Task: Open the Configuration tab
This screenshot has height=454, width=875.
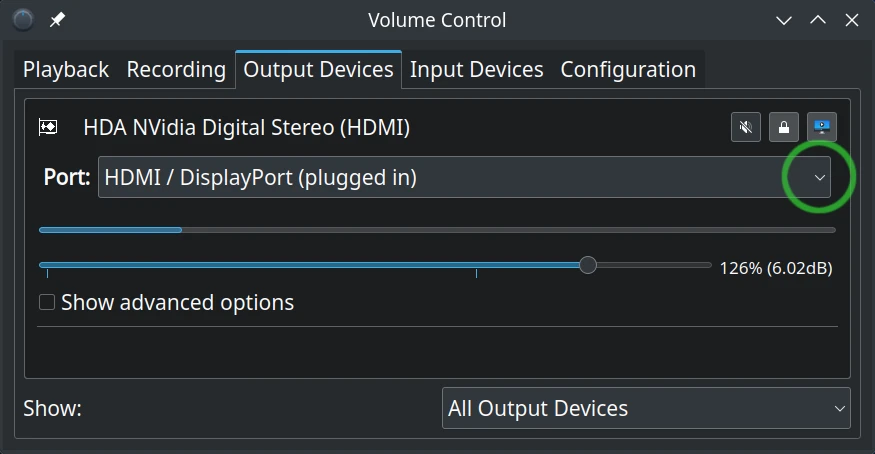Action: pos(628,70)
